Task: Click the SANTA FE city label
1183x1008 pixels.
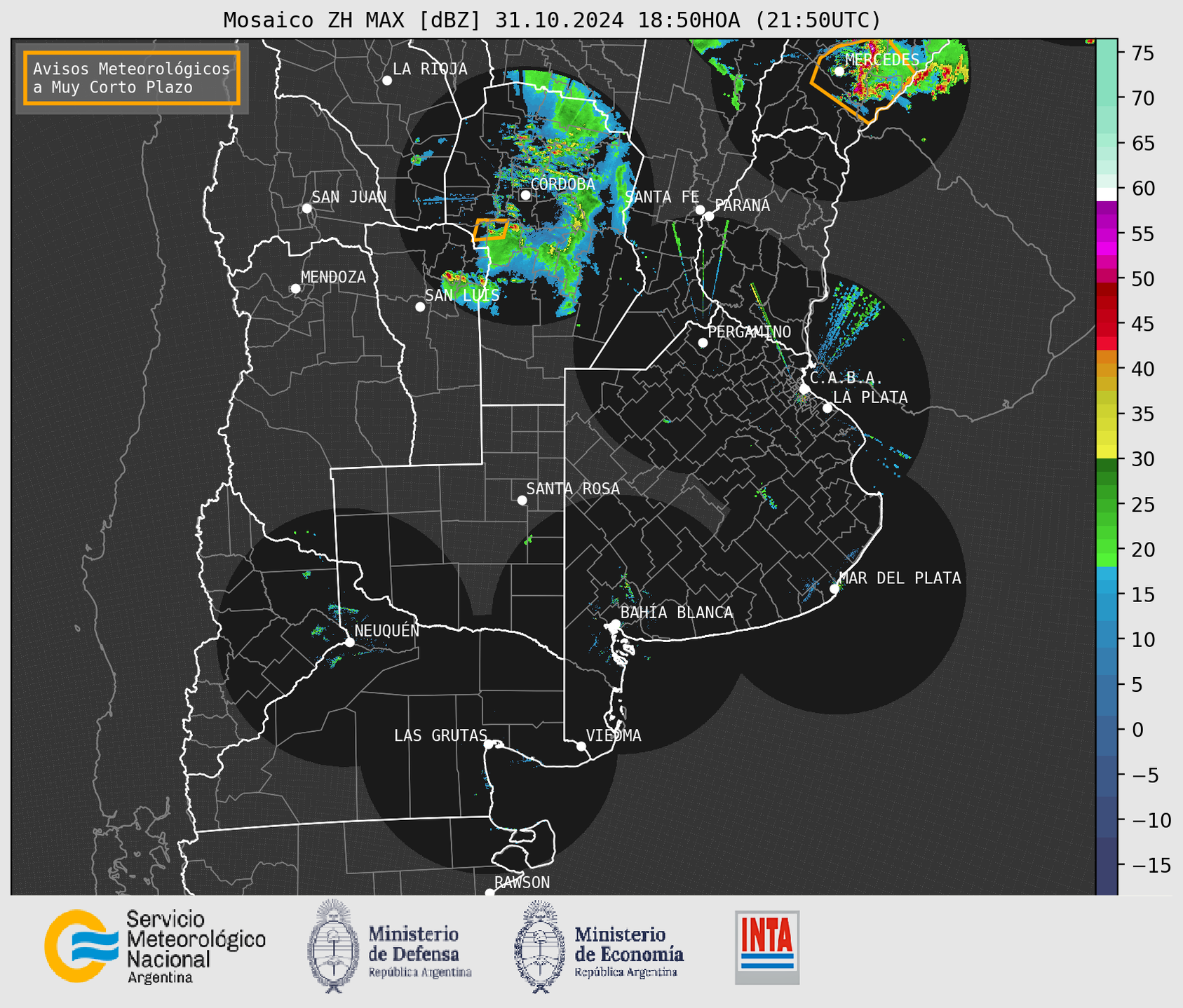Action: 662,197
